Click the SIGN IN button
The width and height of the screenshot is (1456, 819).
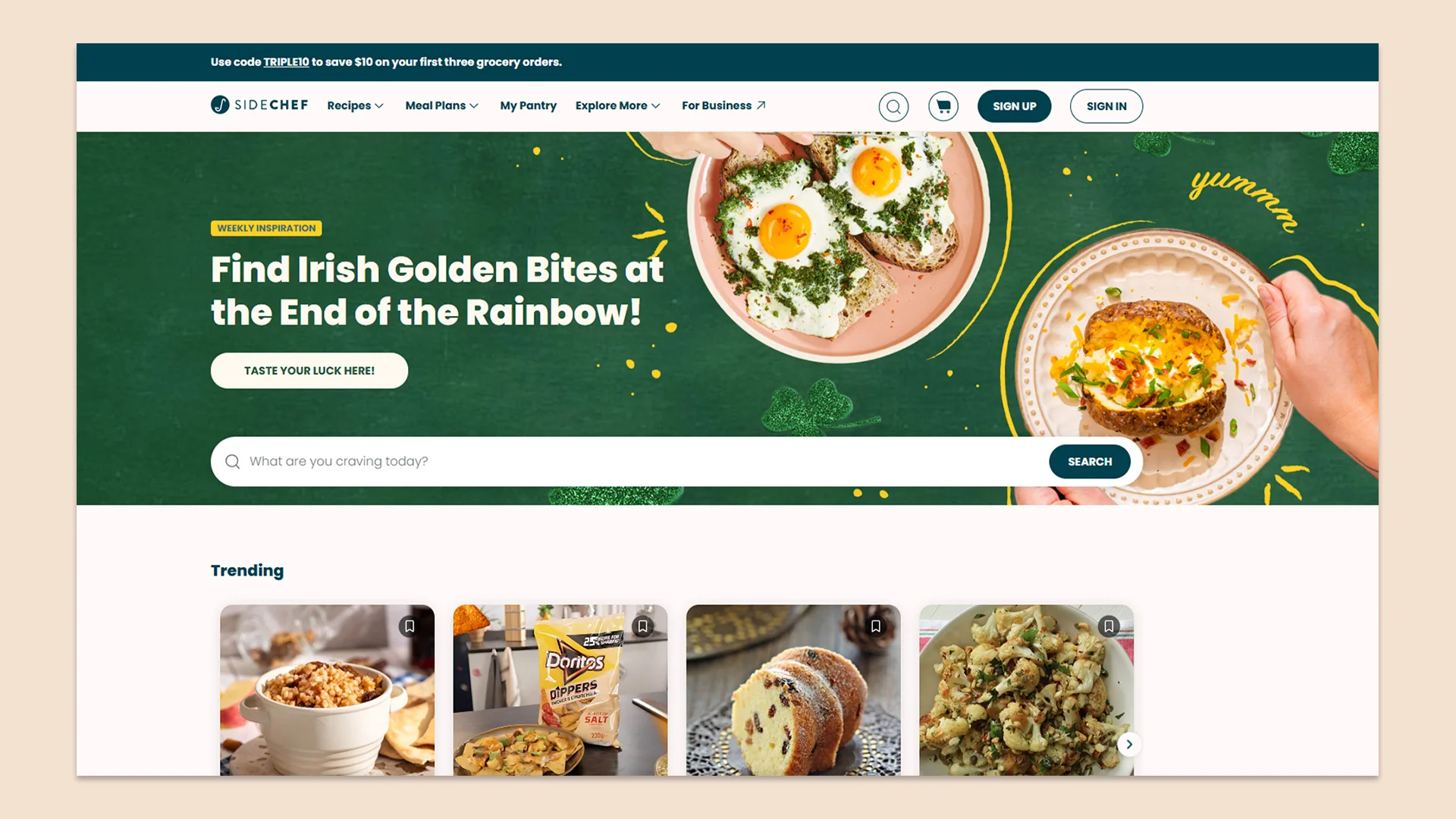[1106, 106]
